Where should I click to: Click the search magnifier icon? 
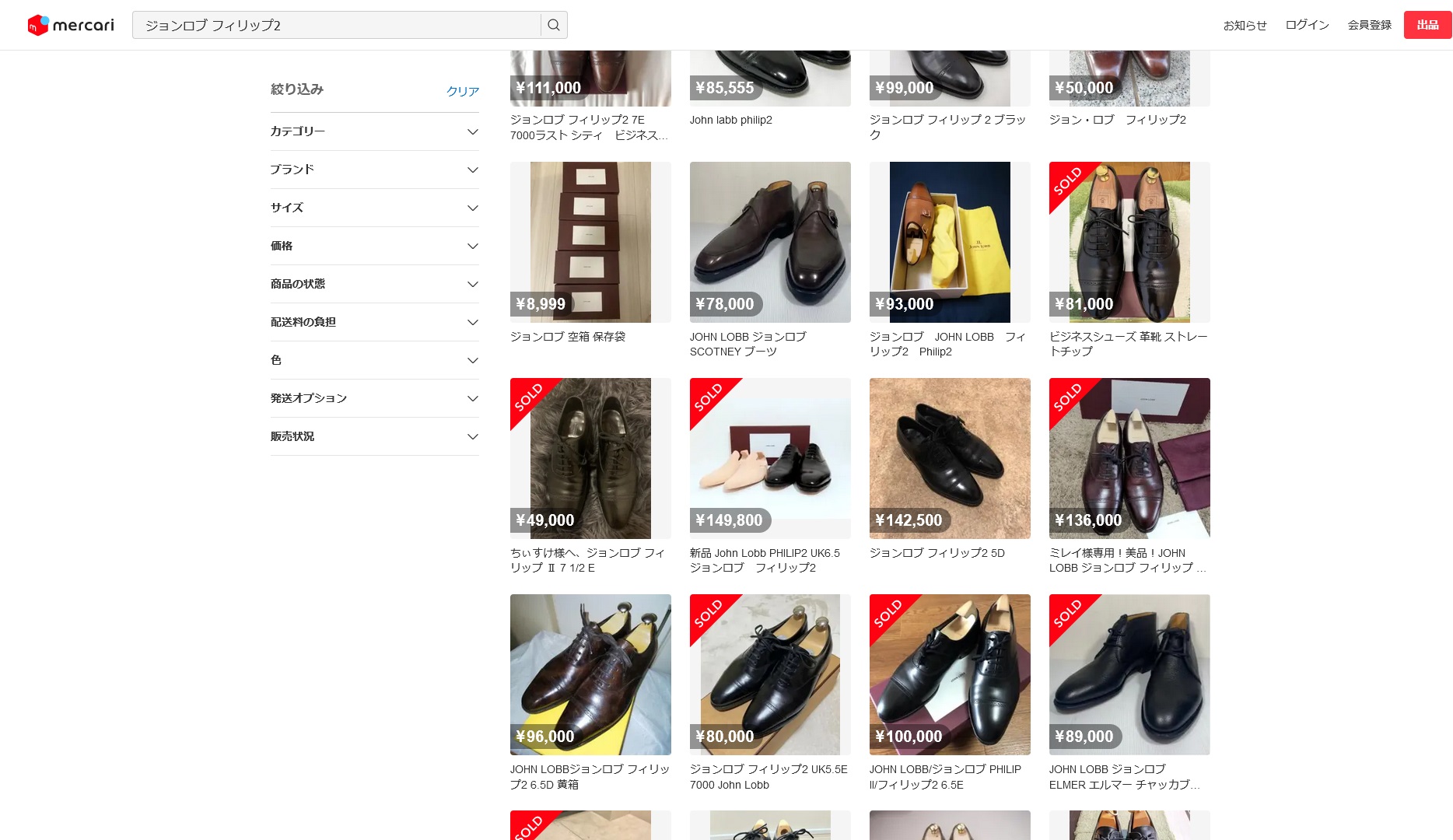554,25
